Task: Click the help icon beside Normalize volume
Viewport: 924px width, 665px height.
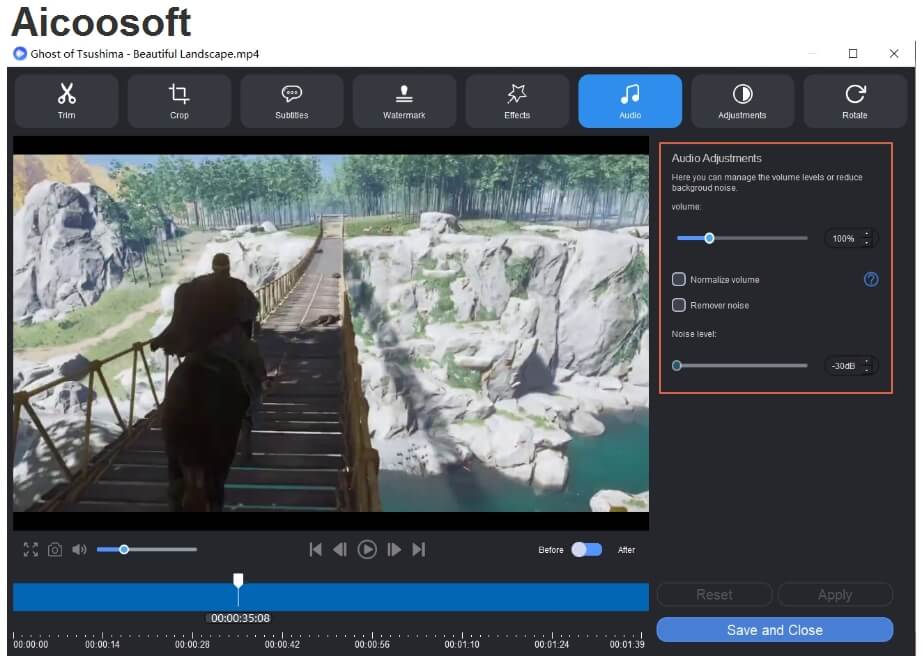Action: [x=870, y=279]
